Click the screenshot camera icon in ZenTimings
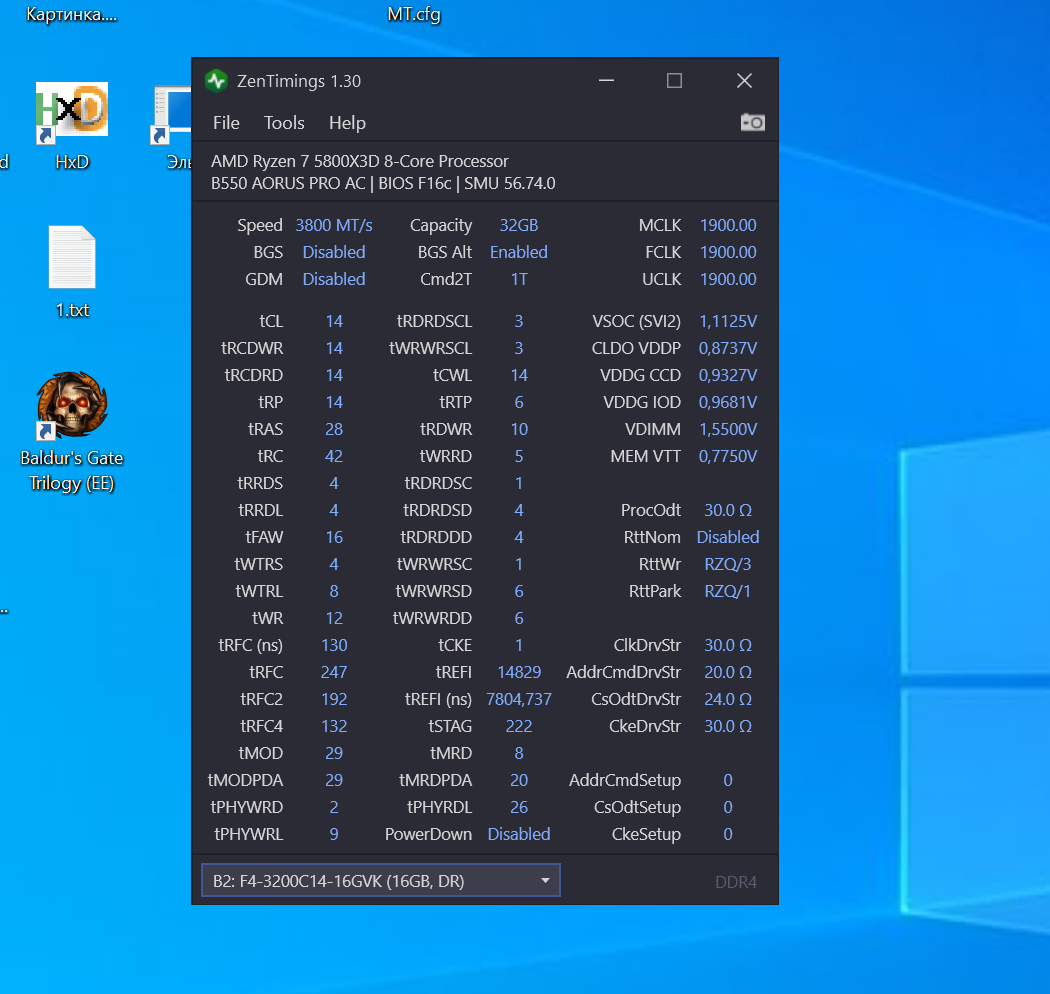The image size is (1050, 994). pos(752,123)
